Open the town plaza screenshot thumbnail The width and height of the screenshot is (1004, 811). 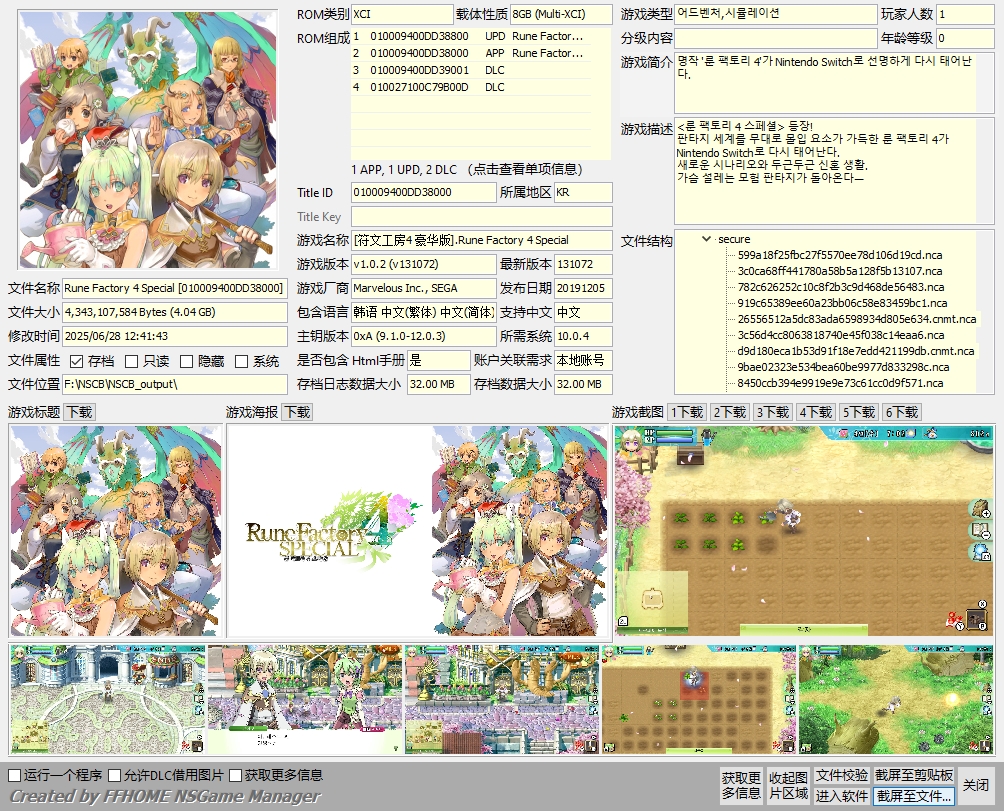pos(108,699)
